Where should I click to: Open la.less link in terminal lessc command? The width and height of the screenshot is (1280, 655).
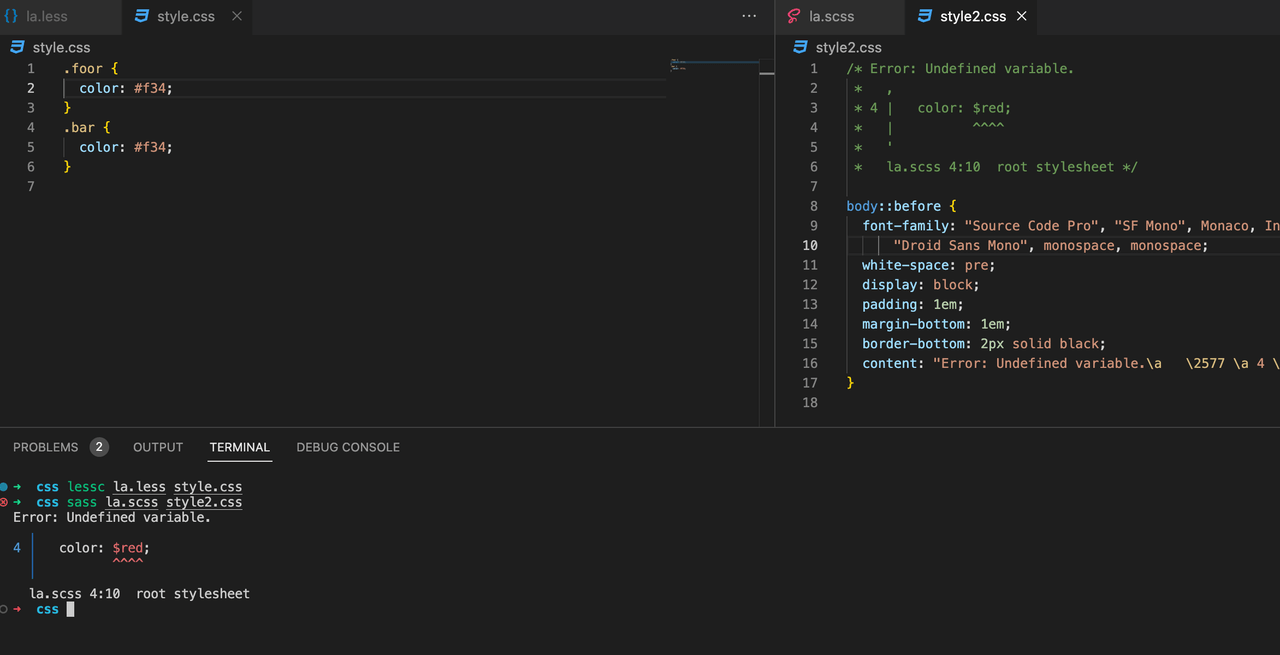tap(139, 487)
